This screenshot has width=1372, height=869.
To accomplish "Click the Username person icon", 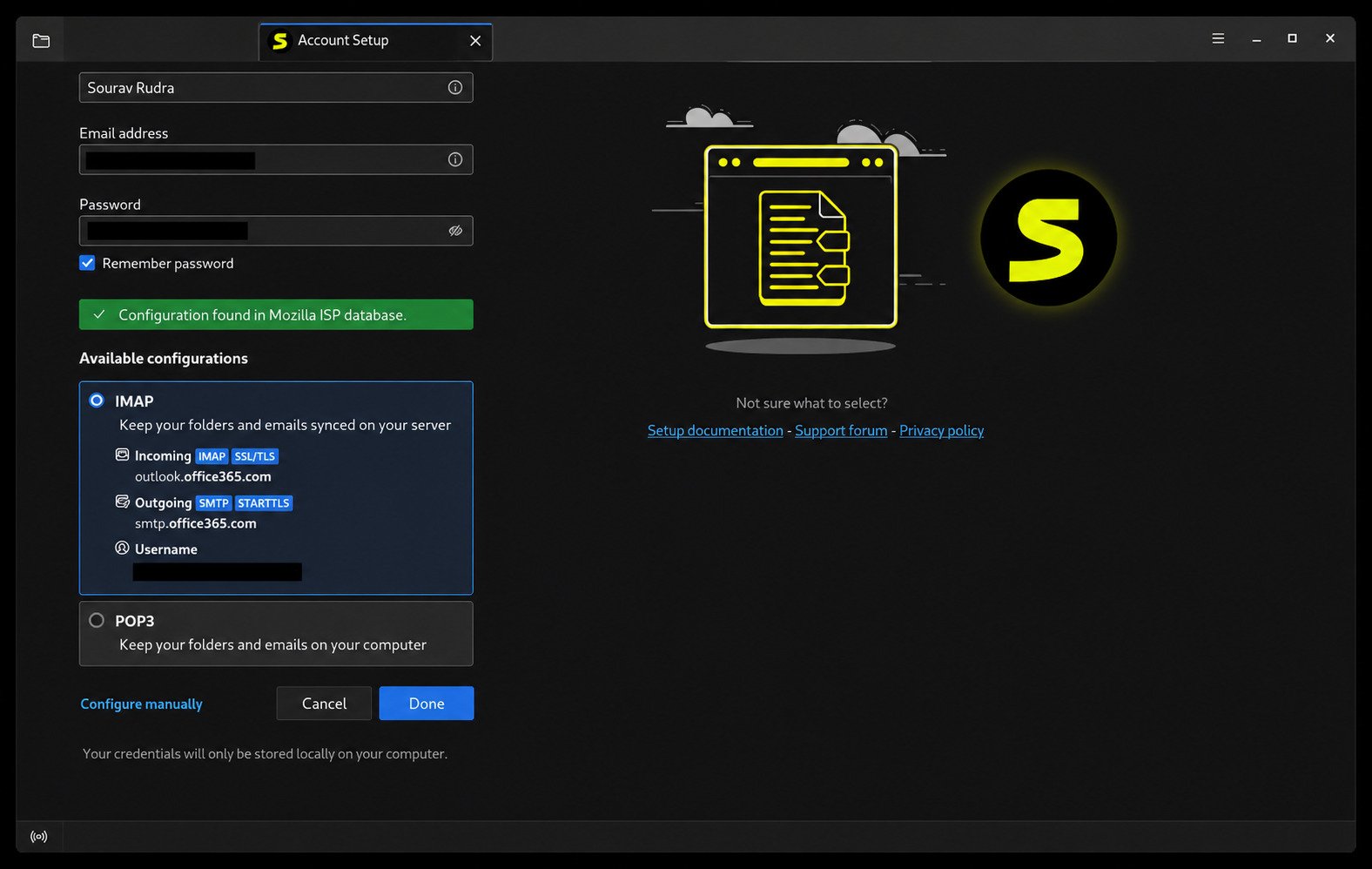I will point(123,548).
